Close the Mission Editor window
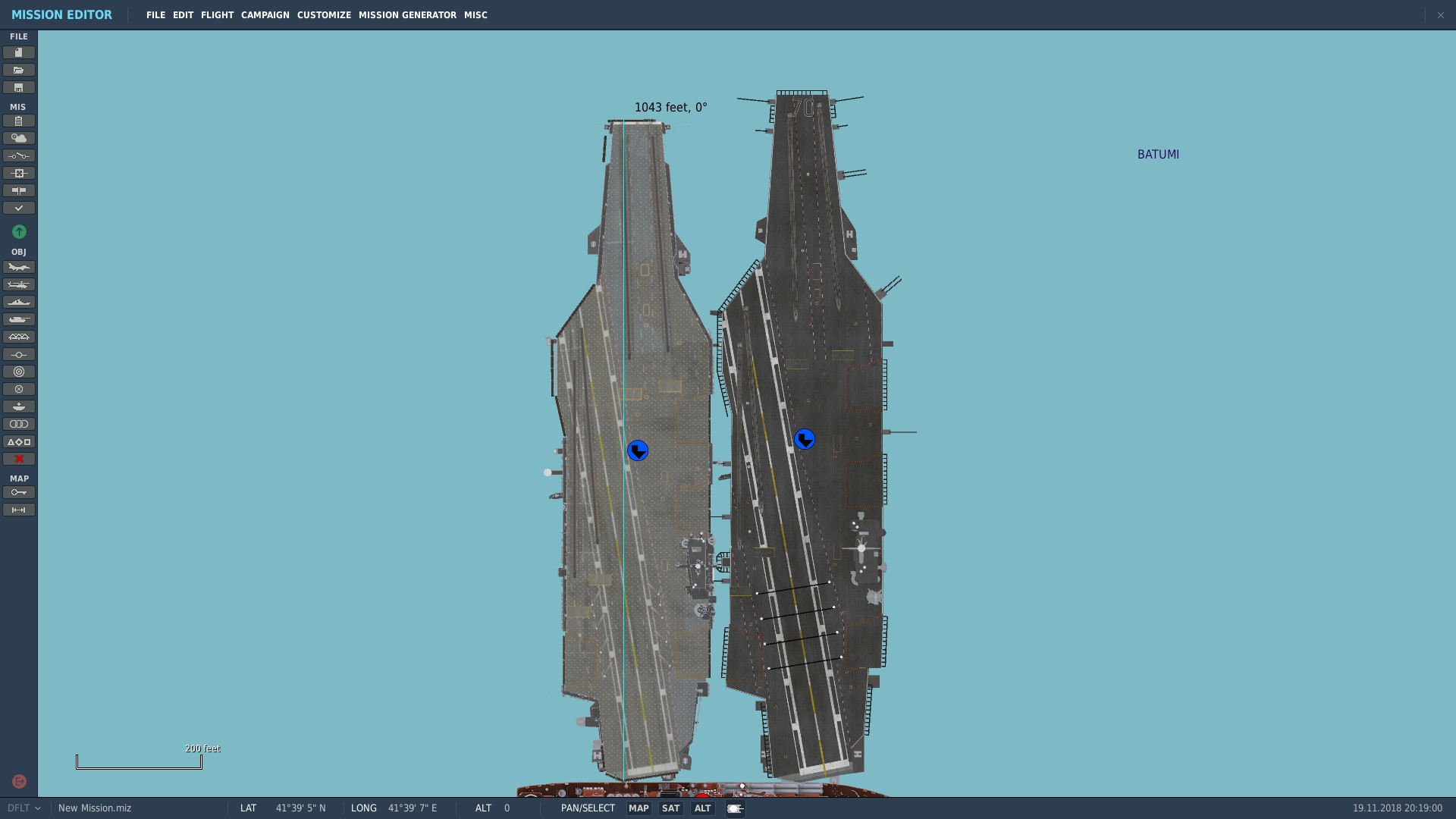 [x=1441, y=15]
